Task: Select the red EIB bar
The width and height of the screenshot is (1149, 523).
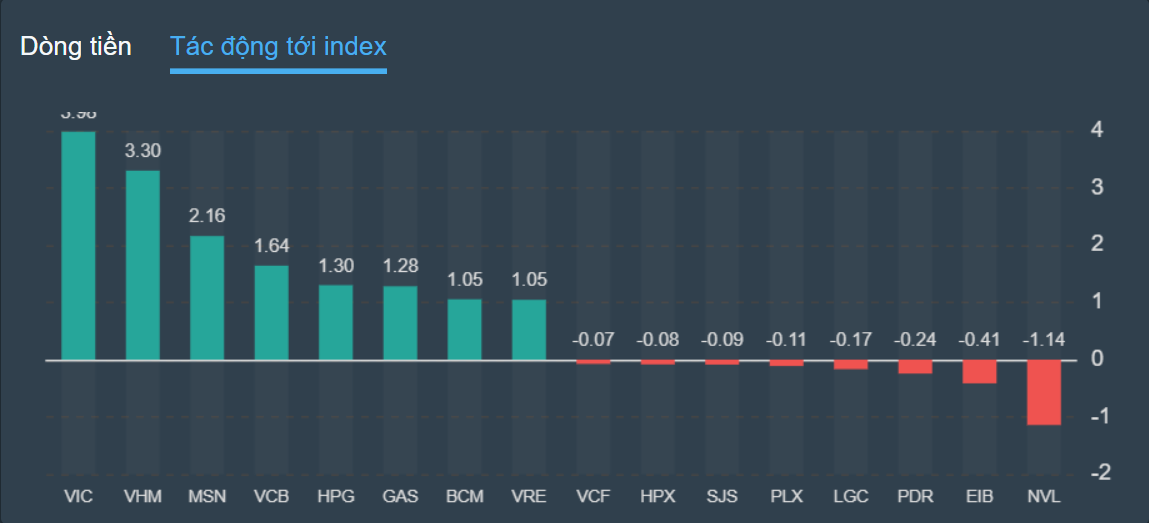Action: (979, 371)
